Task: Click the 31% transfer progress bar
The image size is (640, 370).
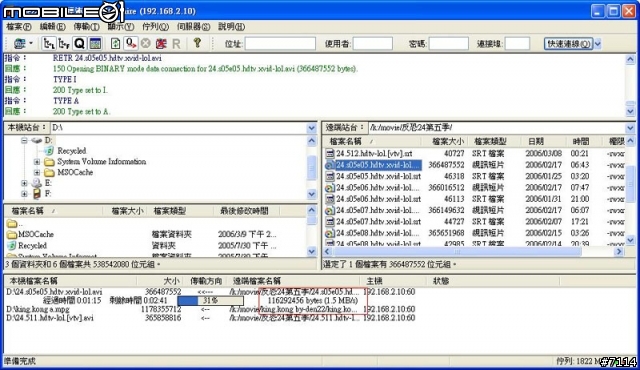Action: [211, 301]
